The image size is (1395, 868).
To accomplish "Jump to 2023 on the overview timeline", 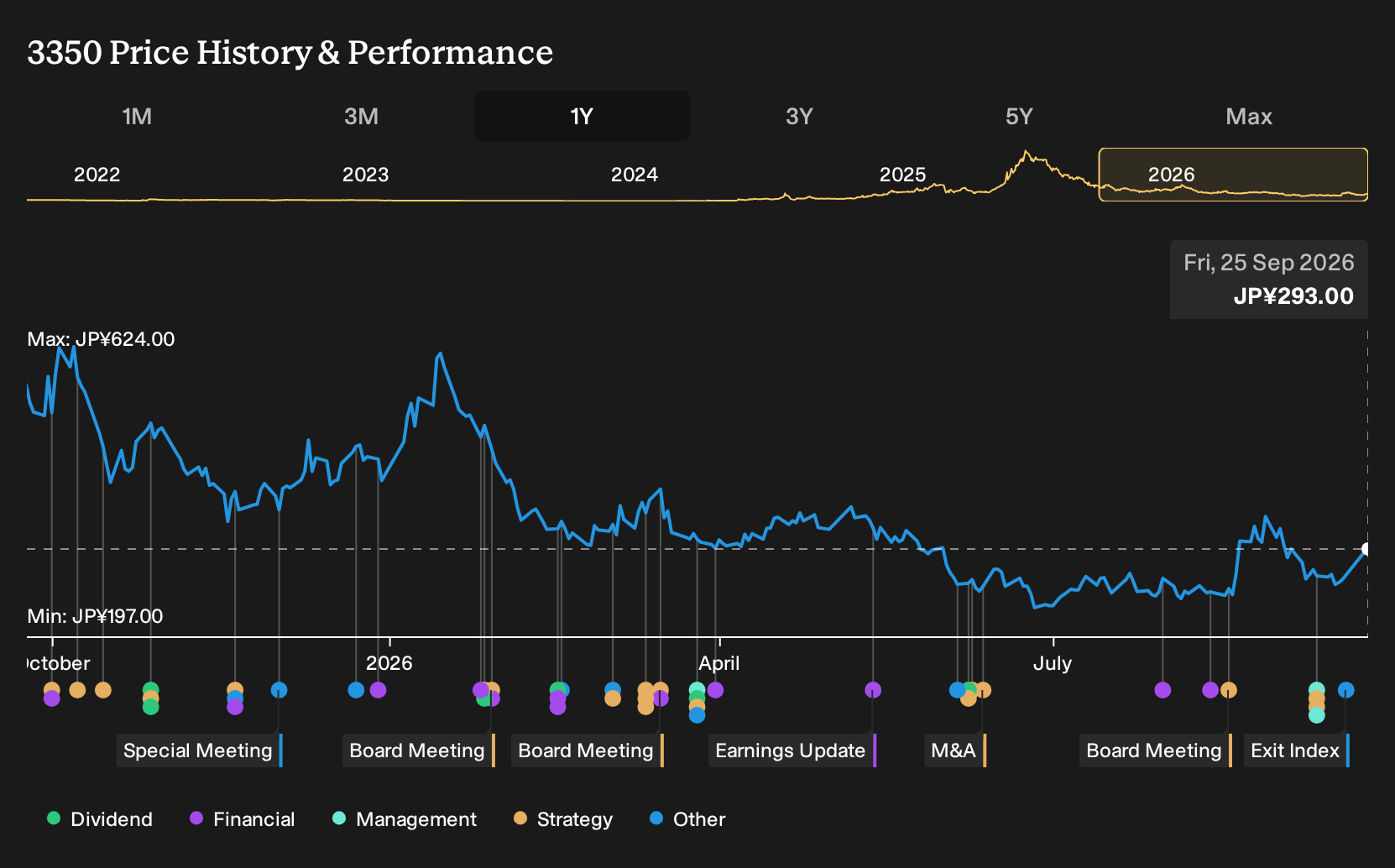I will click(x=366, y=175).
